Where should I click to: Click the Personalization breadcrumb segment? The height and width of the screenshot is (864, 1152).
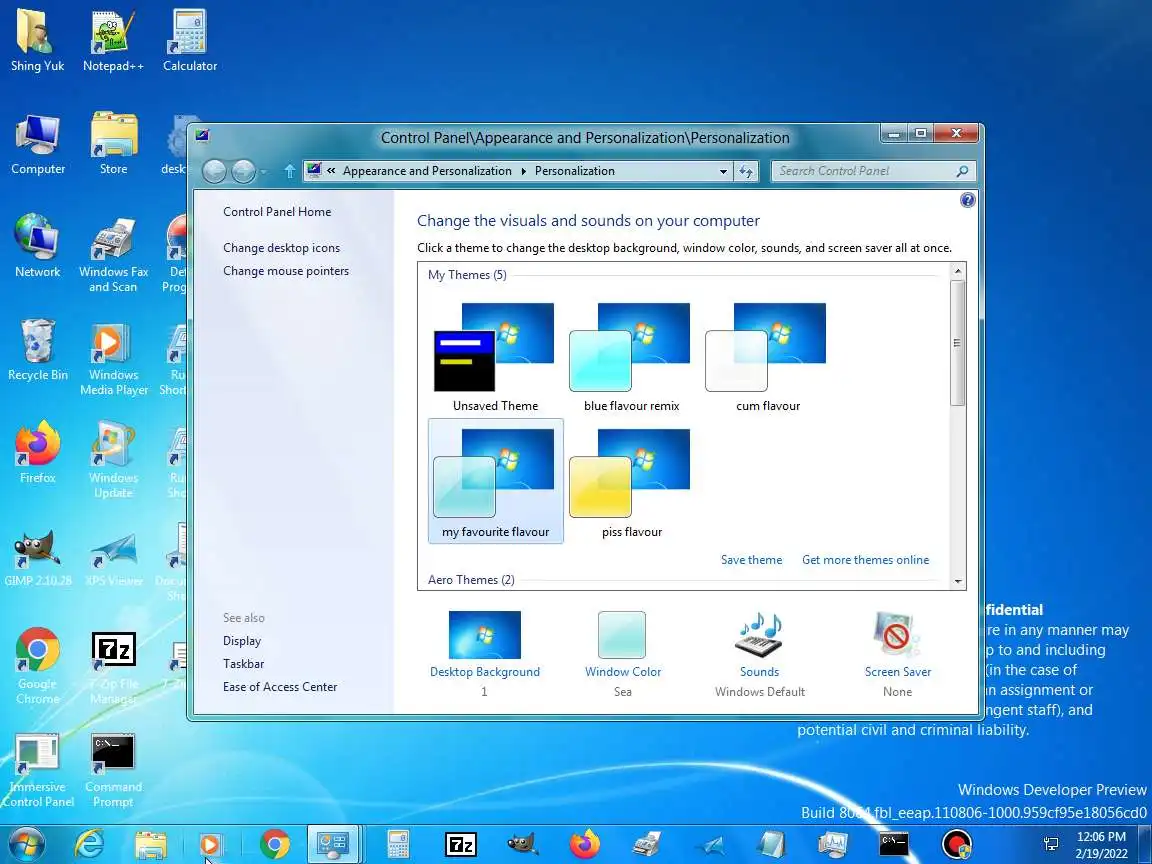pos(575,171)
